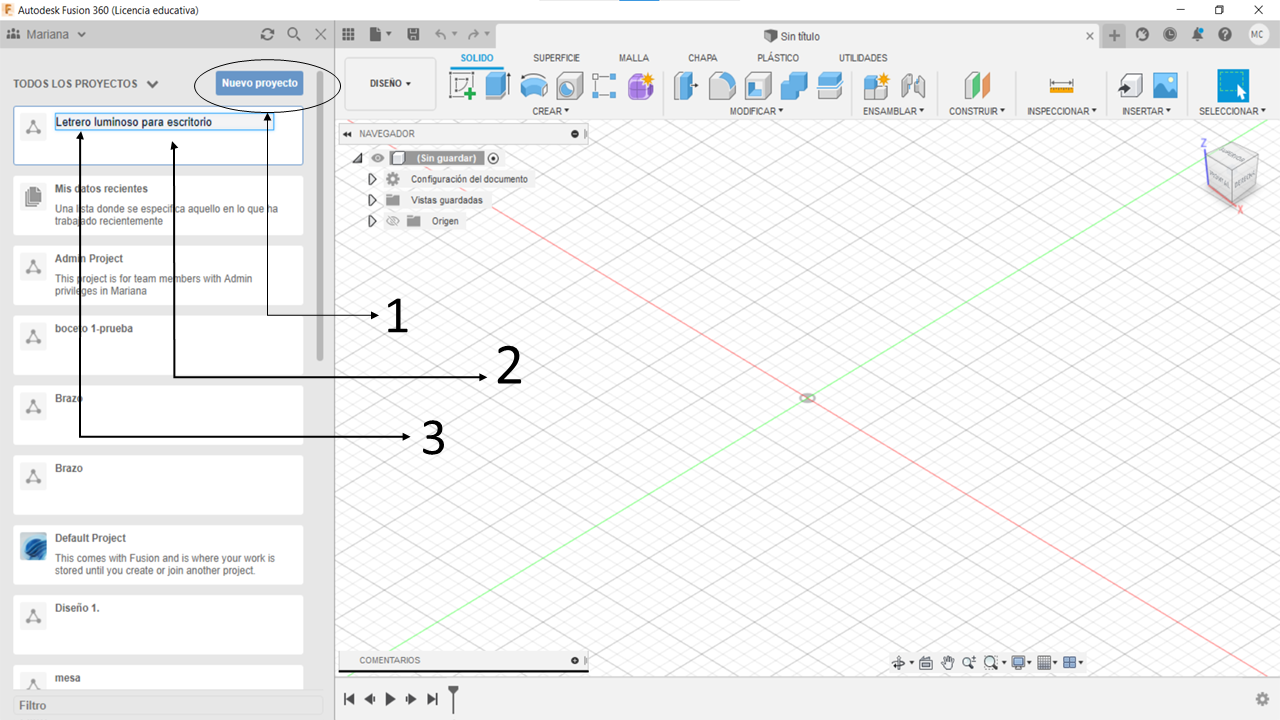This screenshot has width=1280, height=720.
Task: Open the job status clock icon
Action: (x=1170, y=34)
